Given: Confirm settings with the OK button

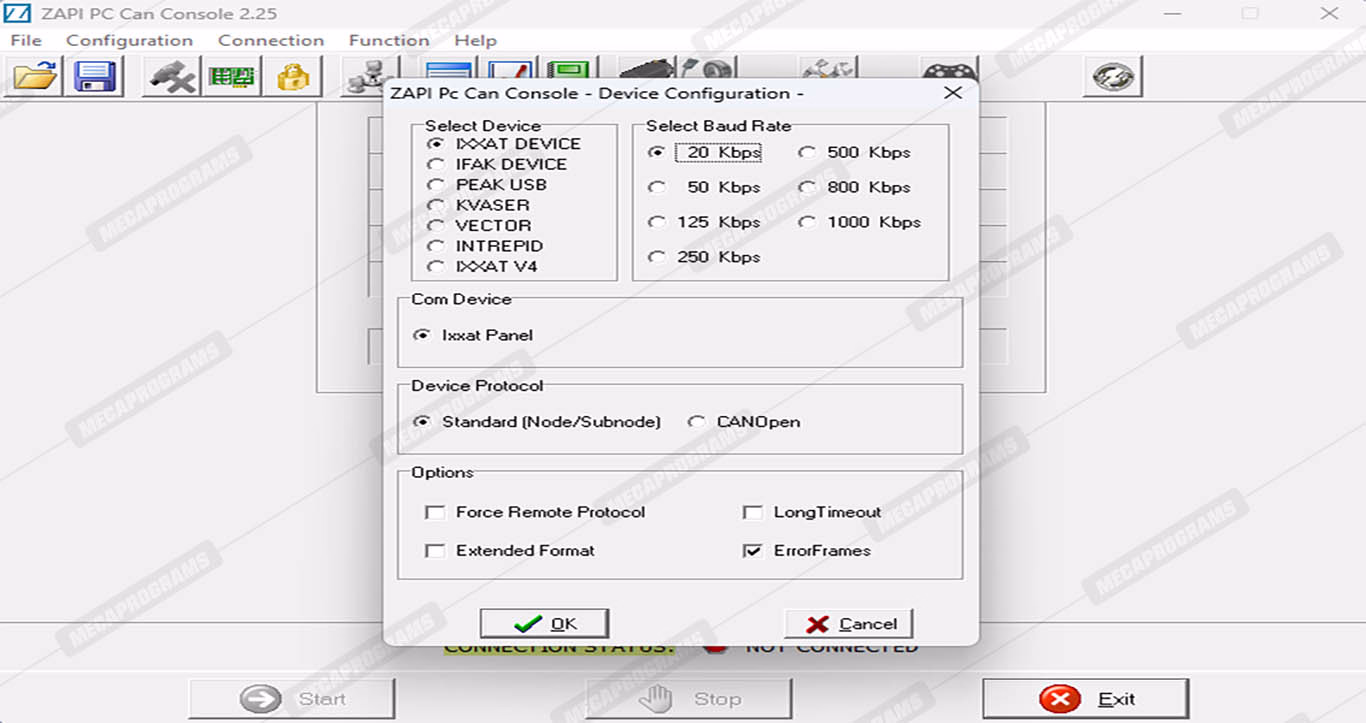Looking at the screenshot, I should tap(544, 624).
